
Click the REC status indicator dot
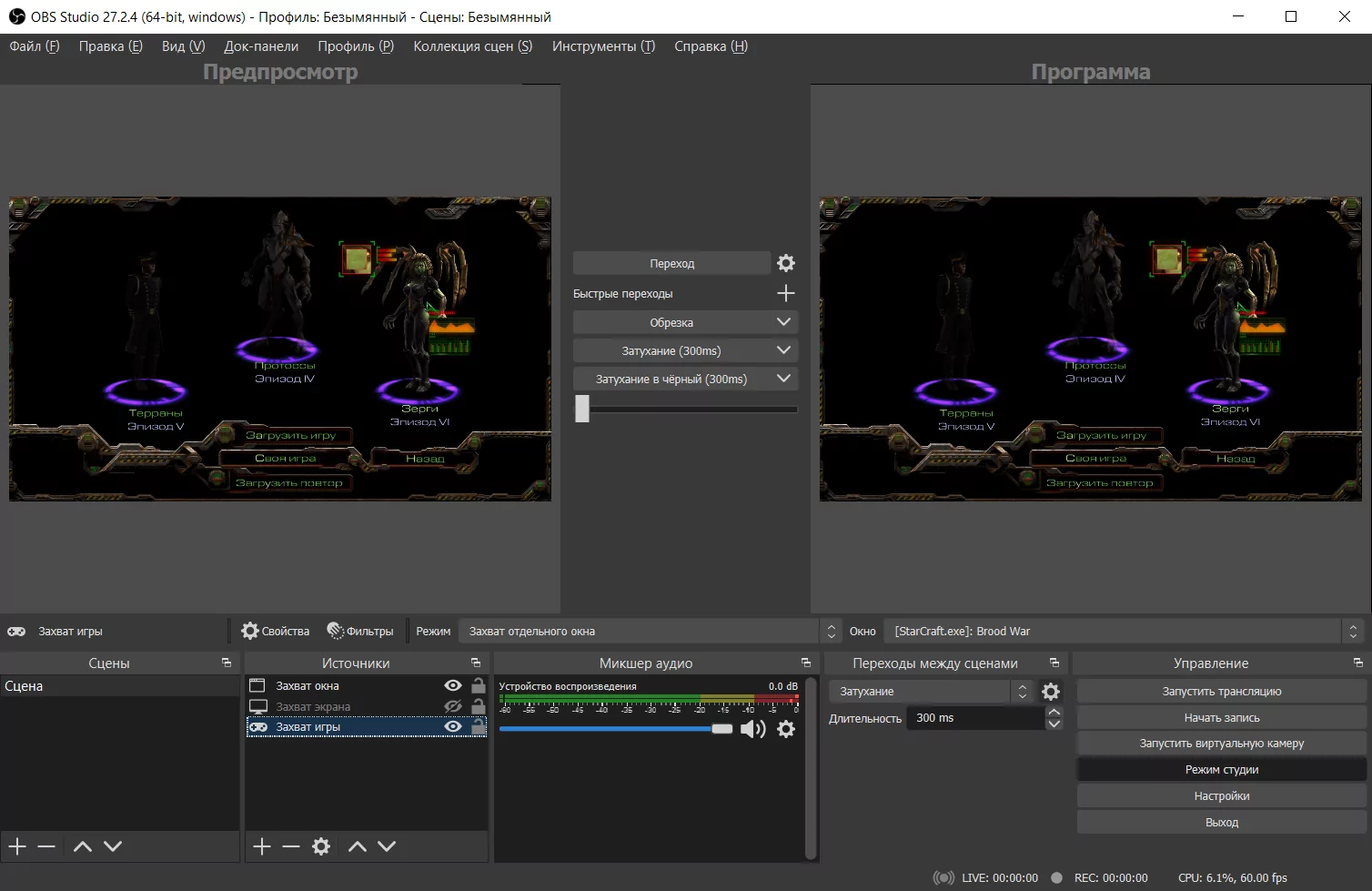1056,878
